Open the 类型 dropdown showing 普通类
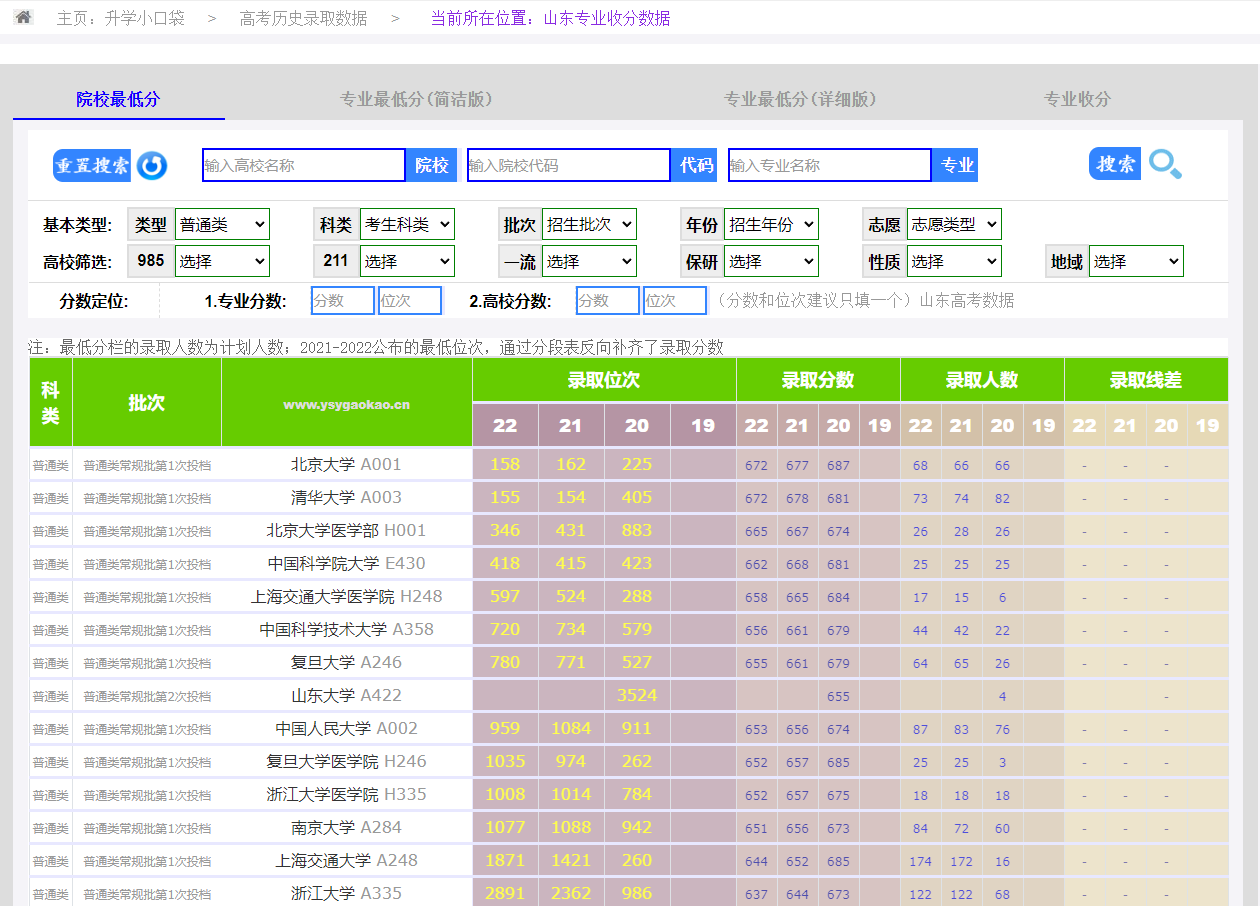Image resolution: width=1260 pixels, height=906 pixels. (x=222, y=225)
